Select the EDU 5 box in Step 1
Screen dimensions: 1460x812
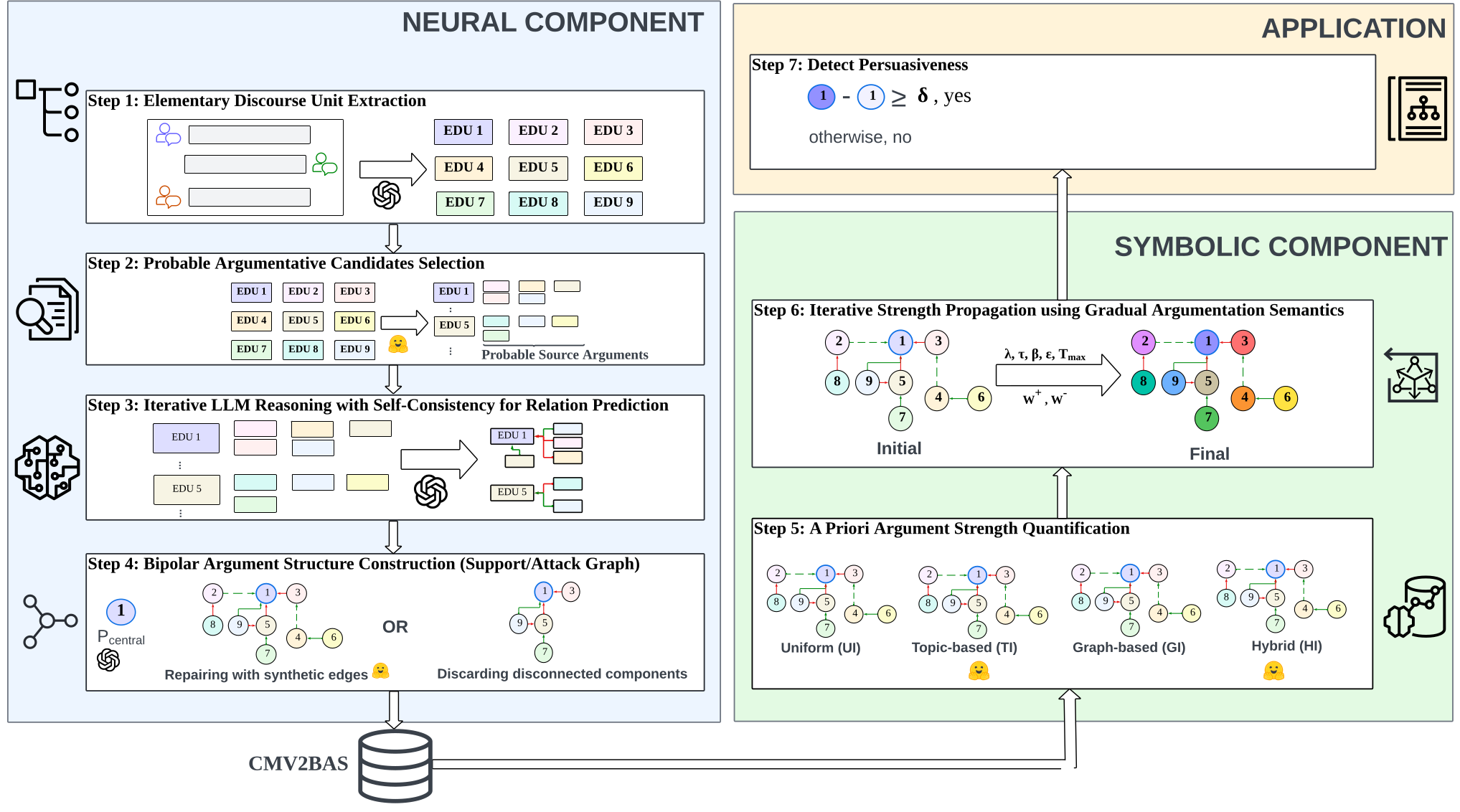pos(538,168)
